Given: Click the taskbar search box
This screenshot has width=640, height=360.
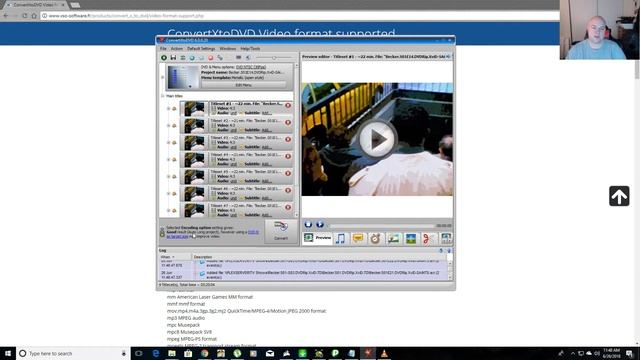Looking at the screenshot, I should coord(73,353).
